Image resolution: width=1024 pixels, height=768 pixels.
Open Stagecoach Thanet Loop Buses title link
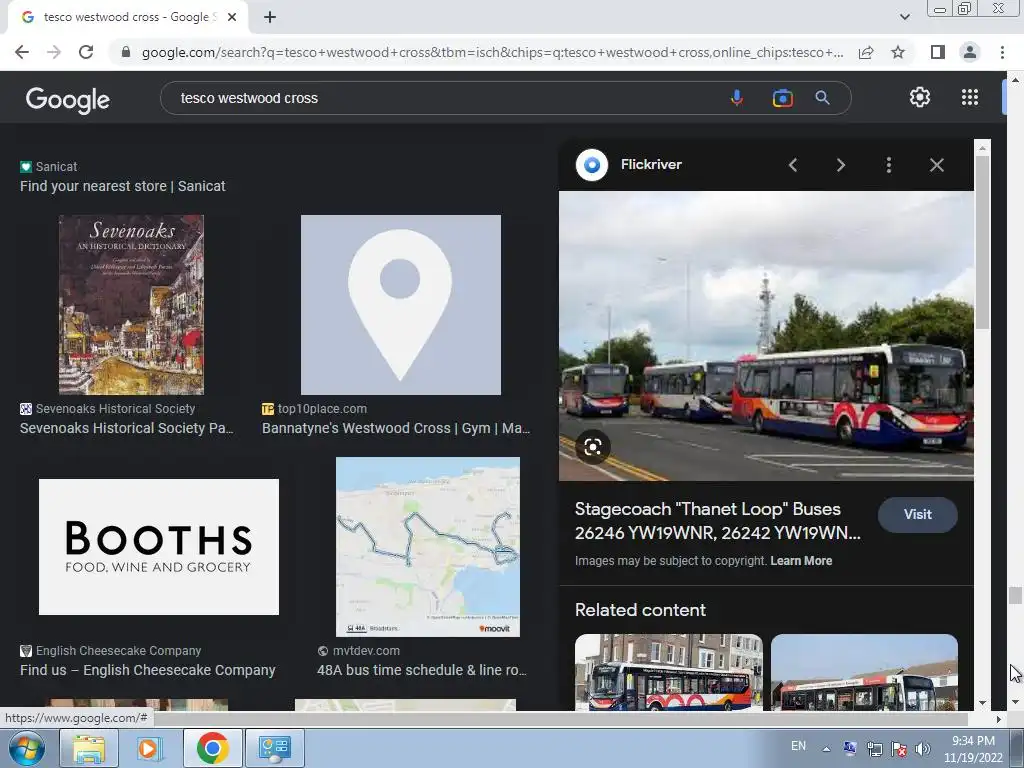click(x=718, y=521)
